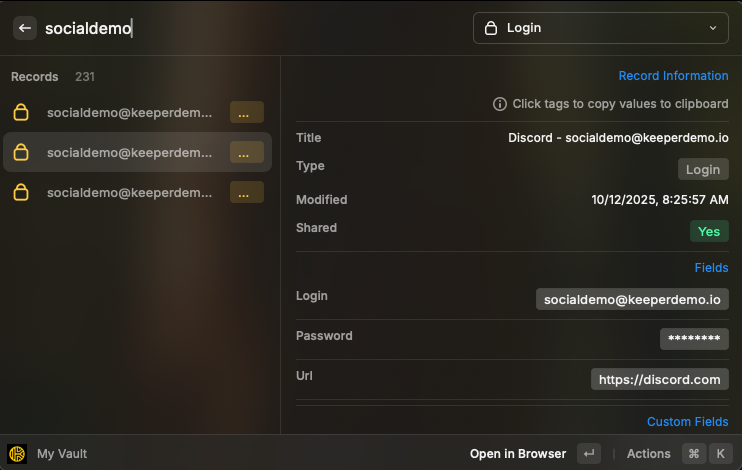
Task: Copy the socialdemo@keeperdemo.io login tag
Action: point(632,299)
